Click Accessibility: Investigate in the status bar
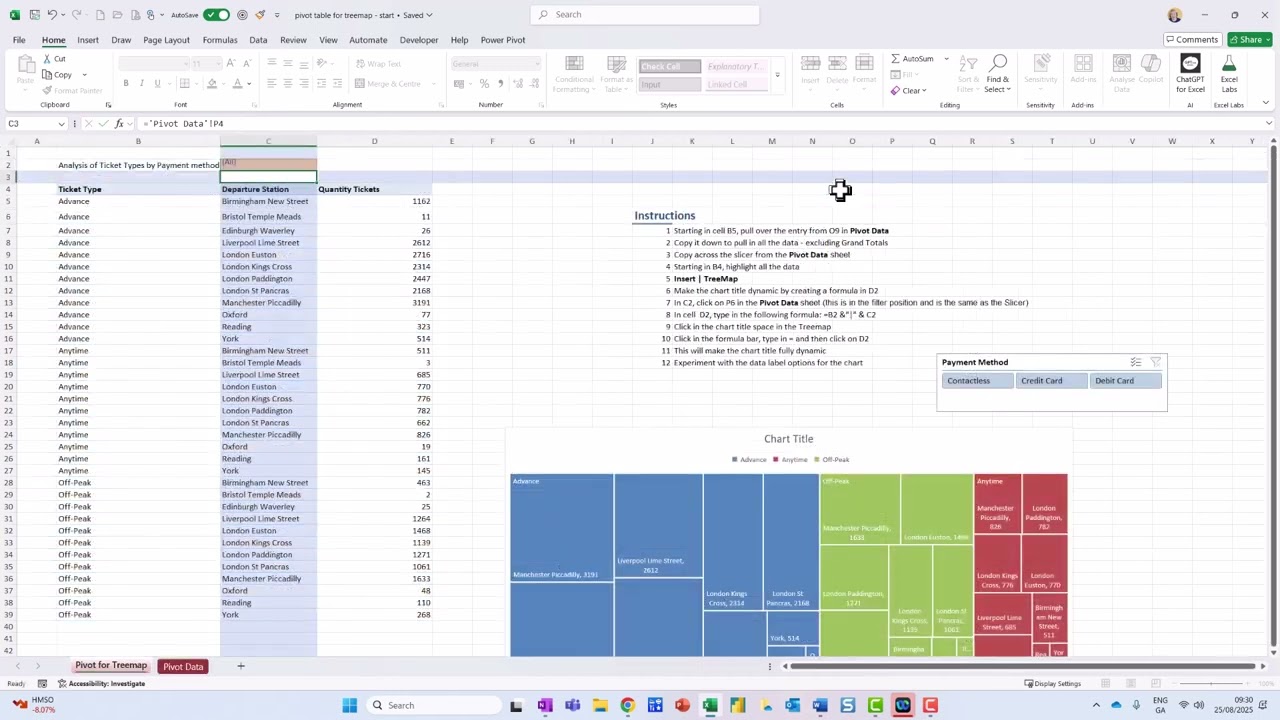 (101, 684)
